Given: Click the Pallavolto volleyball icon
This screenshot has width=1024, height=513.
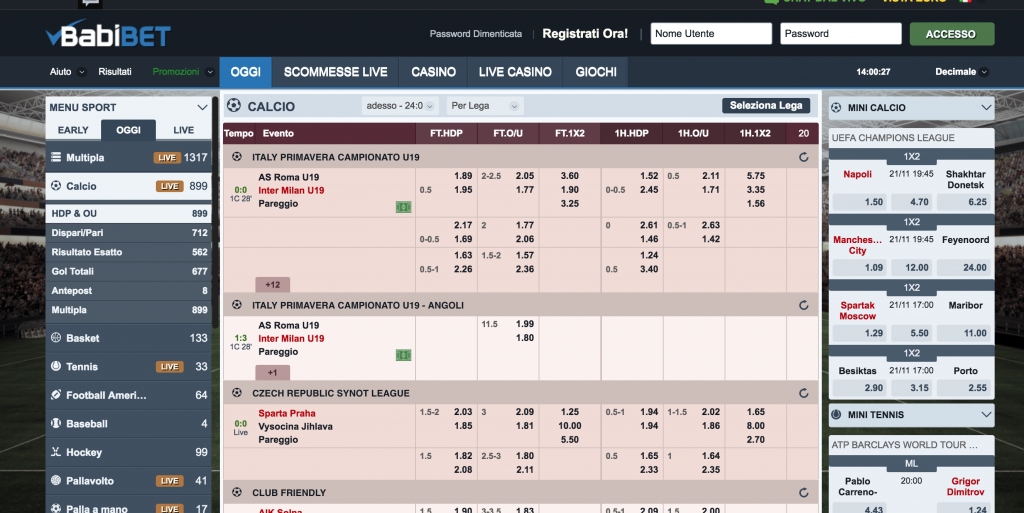Looking at the screenshot, I should point(56,480).
